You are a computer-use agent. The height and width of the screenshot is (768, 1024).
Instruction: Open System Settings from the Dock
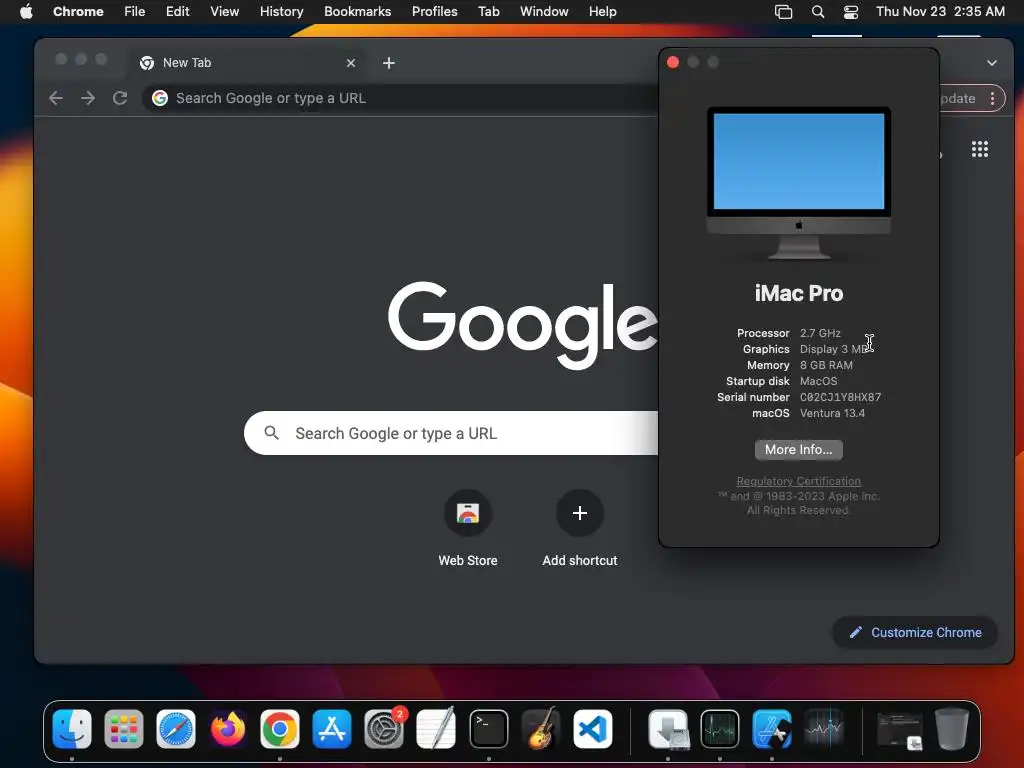click(384, 728)
